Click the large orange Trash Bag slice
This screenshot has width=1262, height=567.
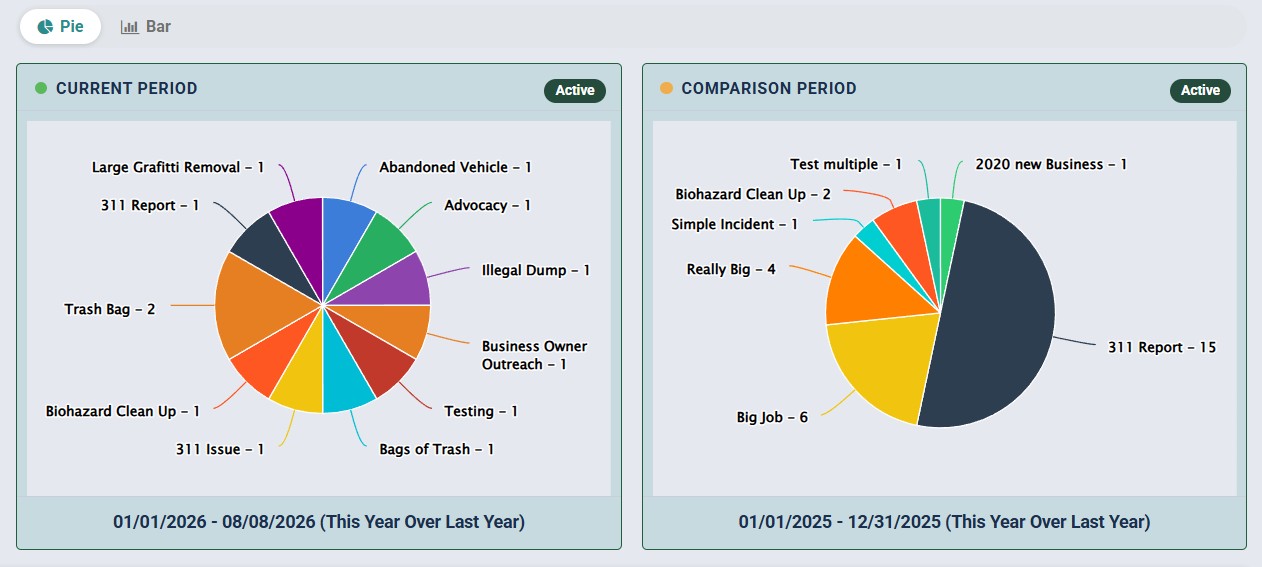tap(260, 305)
